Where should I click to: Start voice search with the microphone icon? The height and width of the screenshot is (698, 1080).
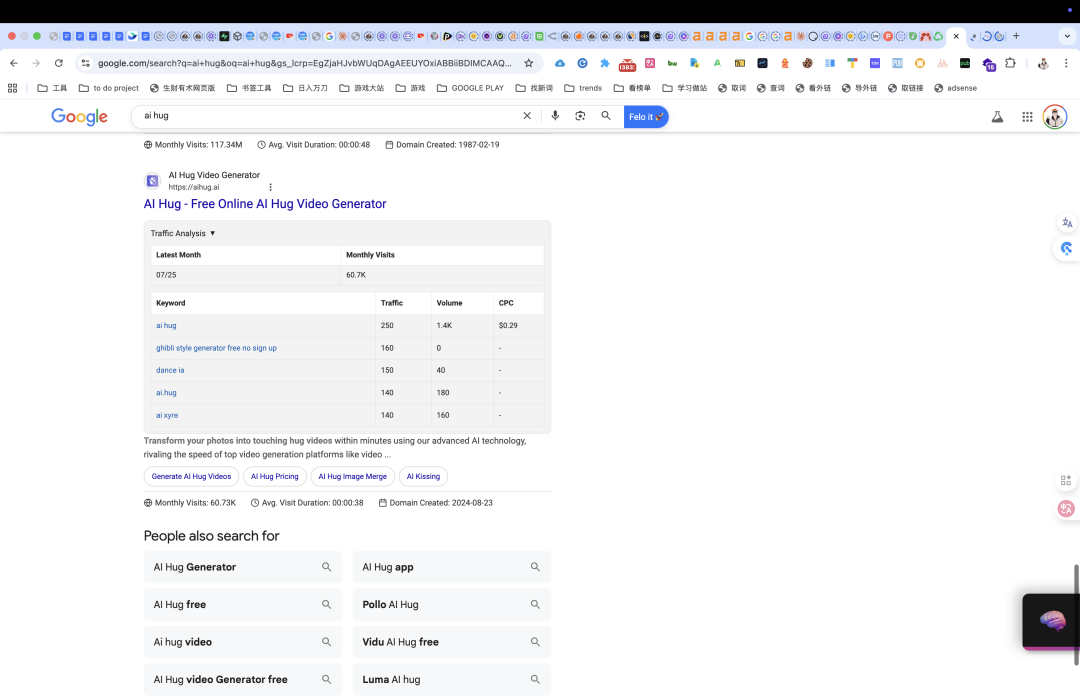click(555, 116)
